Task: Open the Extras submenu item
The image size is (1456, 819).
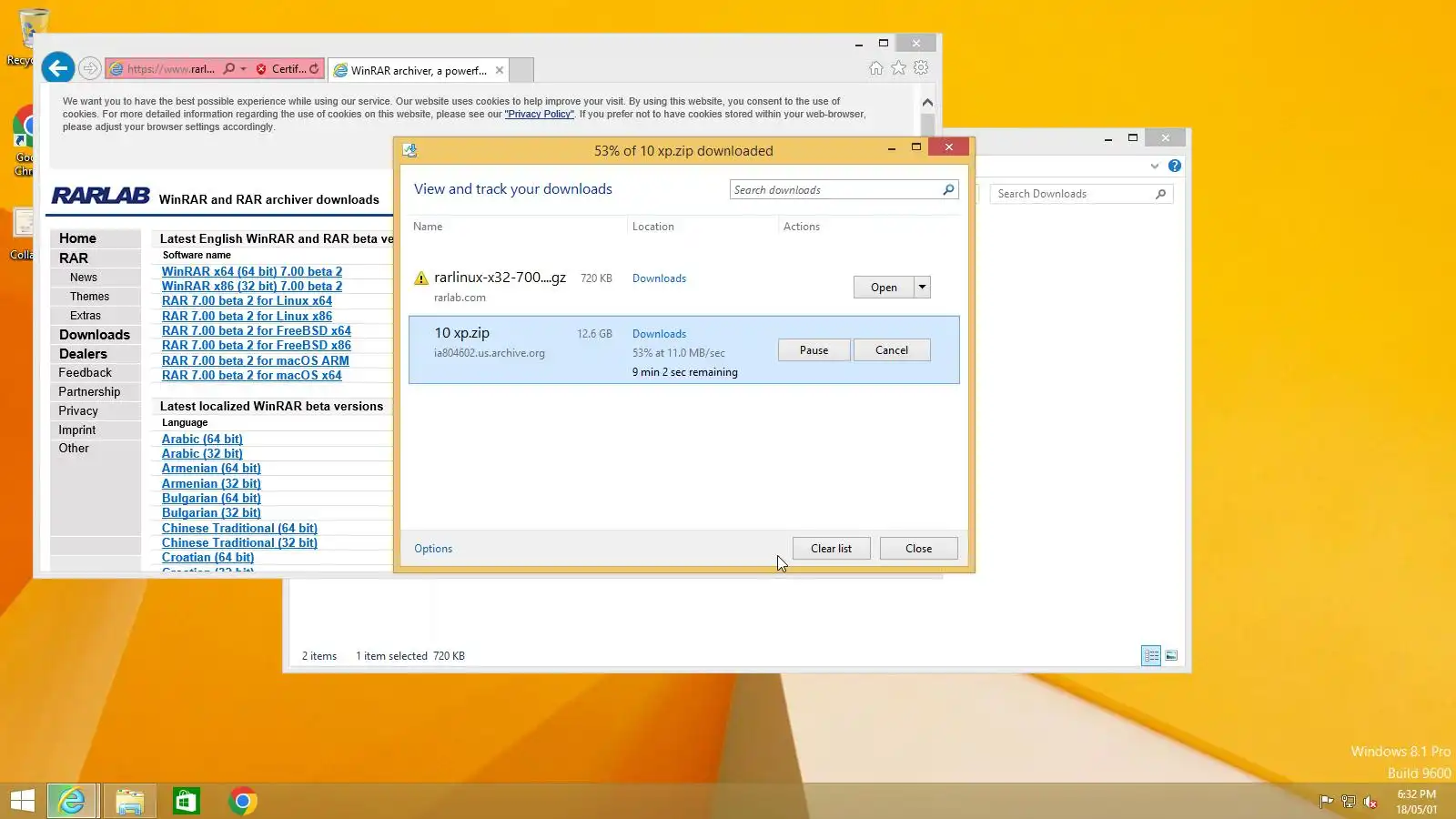Action: click(86, 316)
